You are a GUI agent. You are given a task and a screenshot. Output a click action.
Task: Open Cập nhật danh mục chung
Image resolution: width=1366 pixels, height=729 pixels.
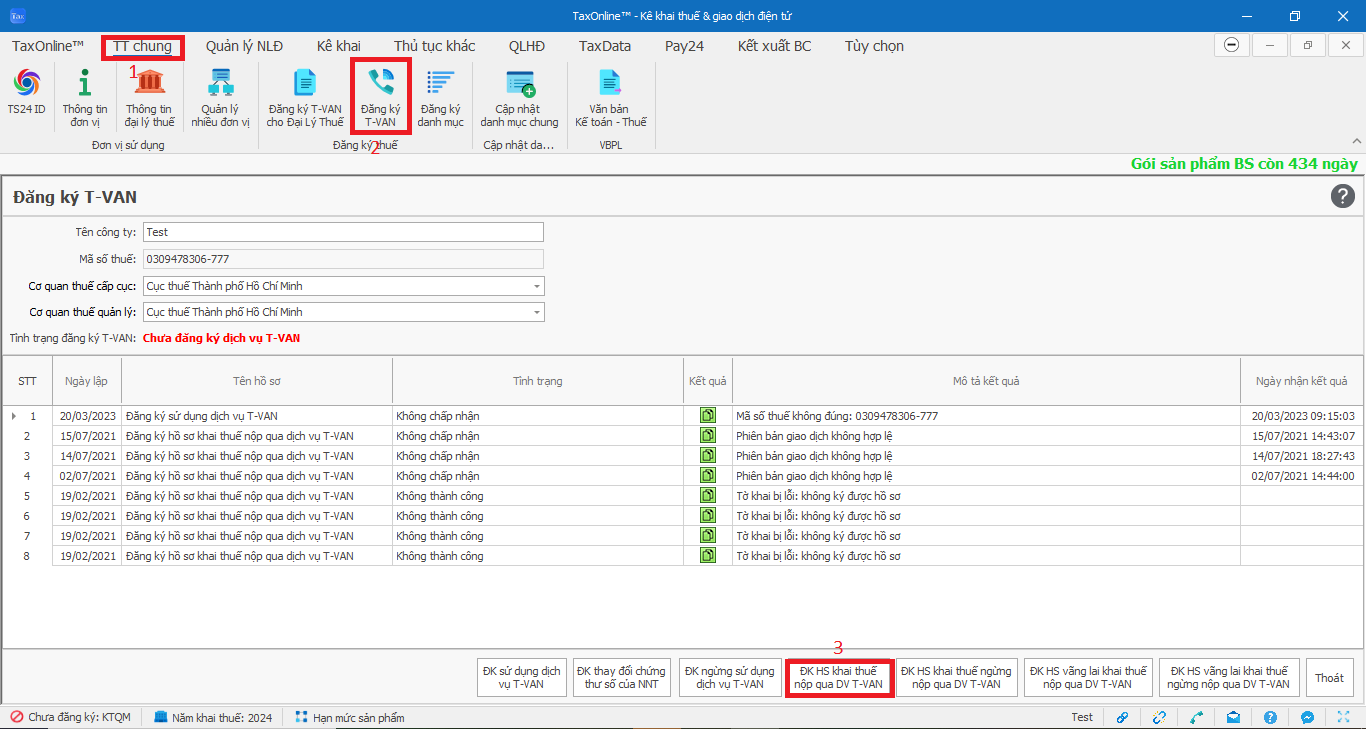[x=519, y=98]
